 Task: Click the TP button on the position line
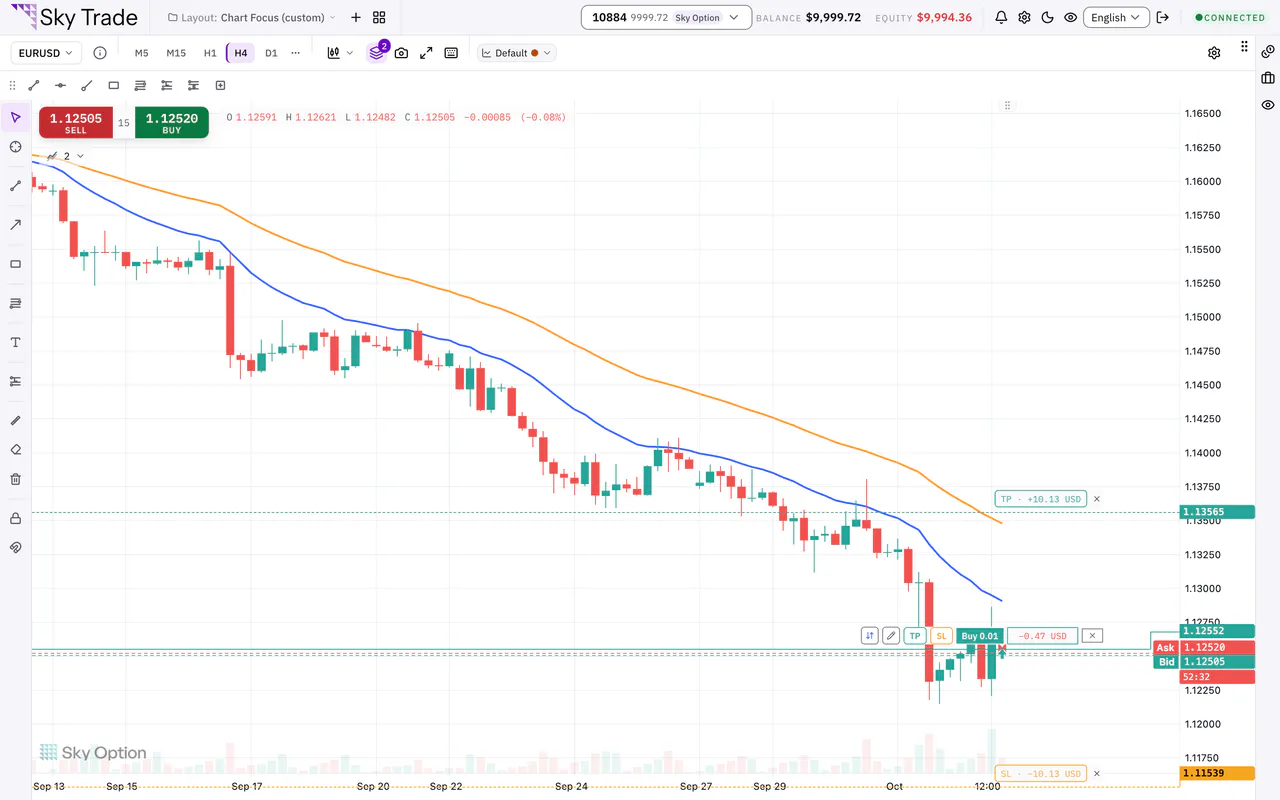[x=915, y=635]
